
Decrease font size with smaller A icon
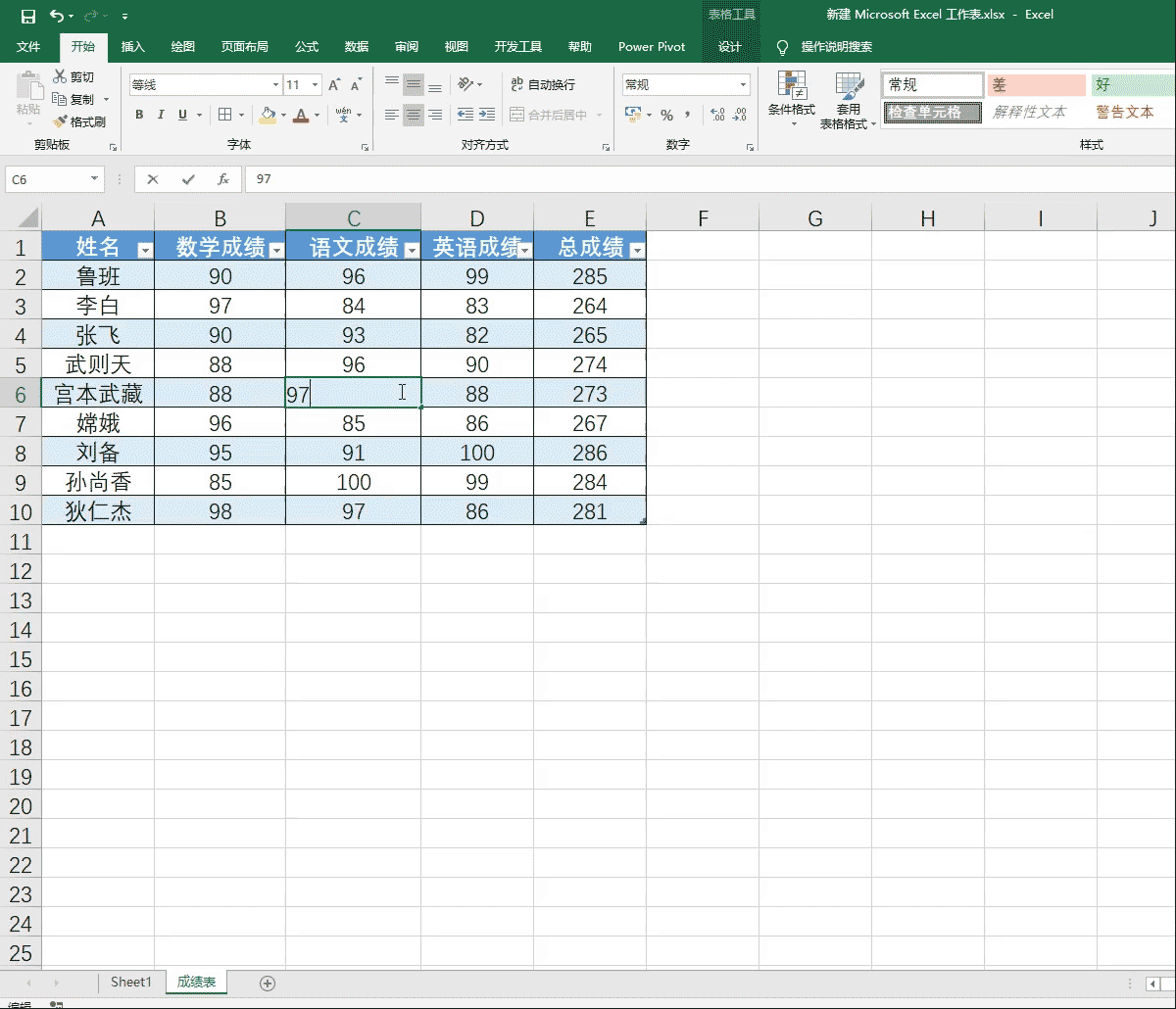click(x=357, y=85)
